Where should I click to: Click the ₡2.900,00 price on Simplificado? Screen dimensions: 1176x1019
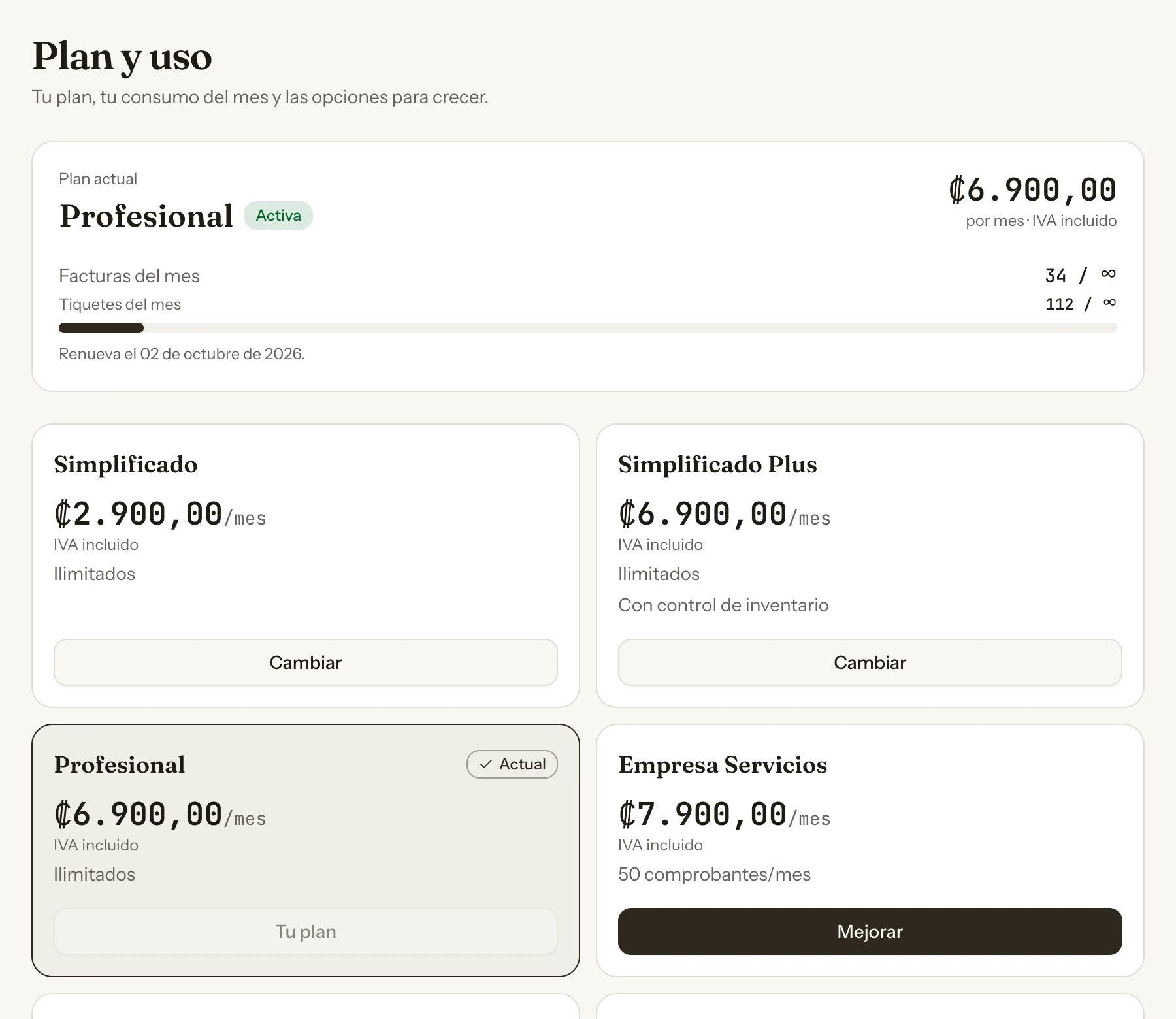point(139,514)
